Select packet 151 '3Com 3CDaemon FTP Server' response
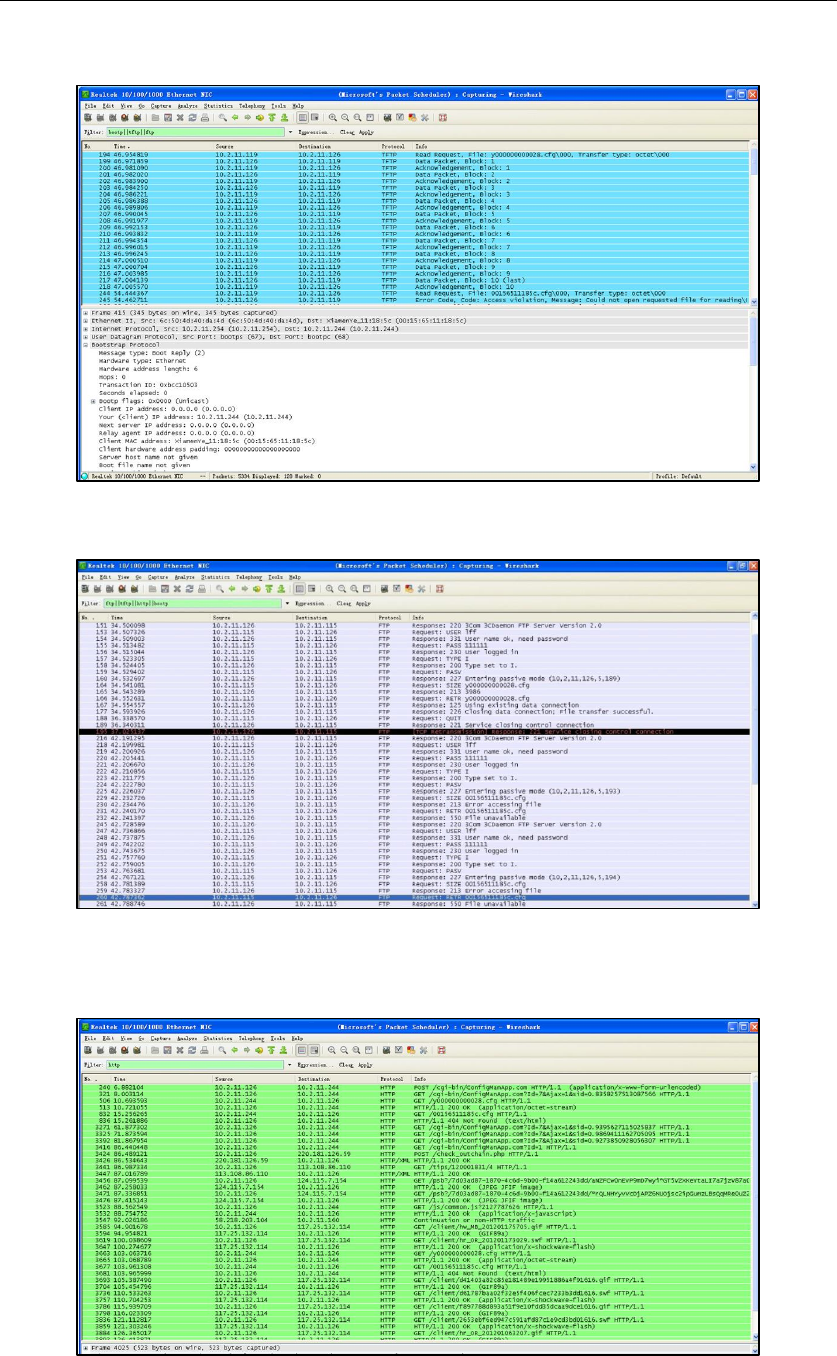Image resolution: width=837 pixels, height=1356 pixels. coord(415,626)
